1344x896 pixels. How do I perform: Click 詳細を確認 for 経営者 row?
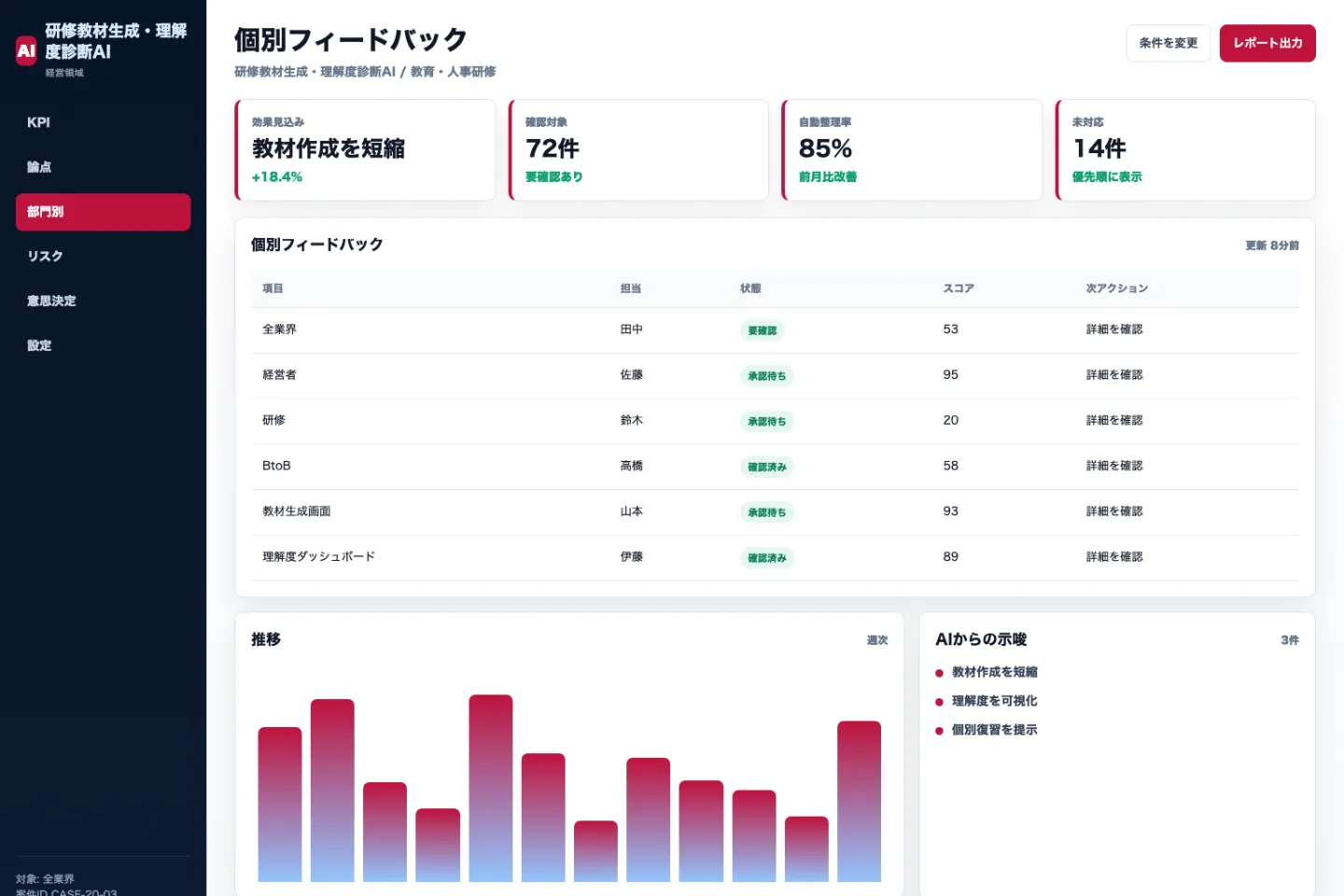tap(1114, 375)
